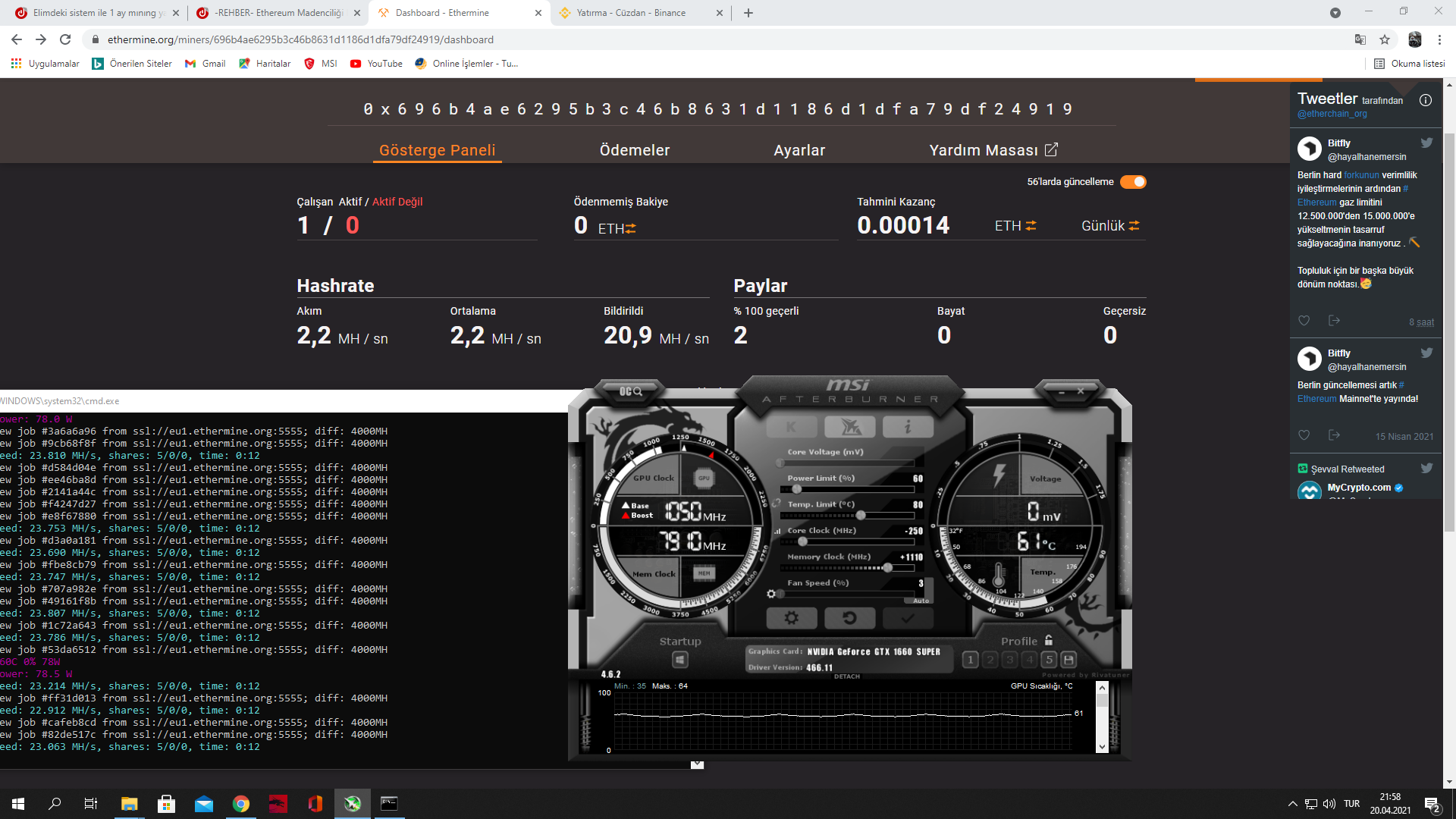This screenshot has height=819, width=1456.
Task: Open the MSI bookmark
Action: pyautogui.click(x=321, y=64)
